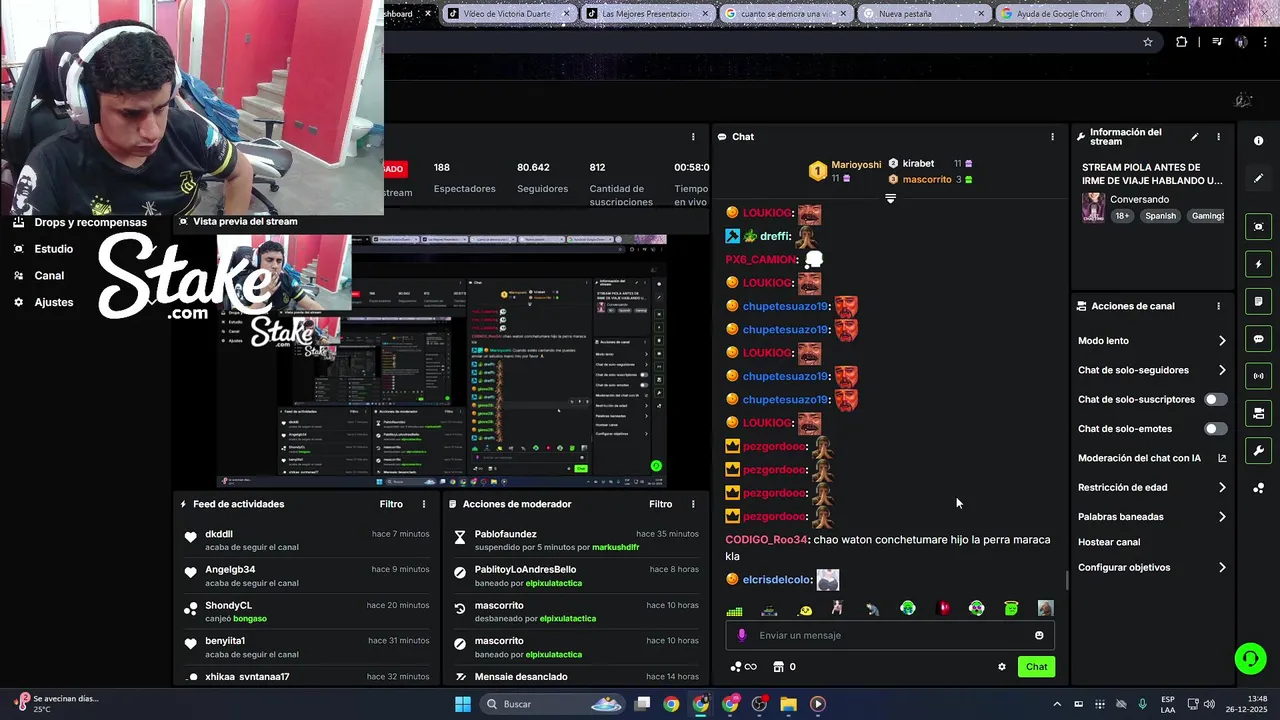Open new browser tab plus button

coord(1143,14)
